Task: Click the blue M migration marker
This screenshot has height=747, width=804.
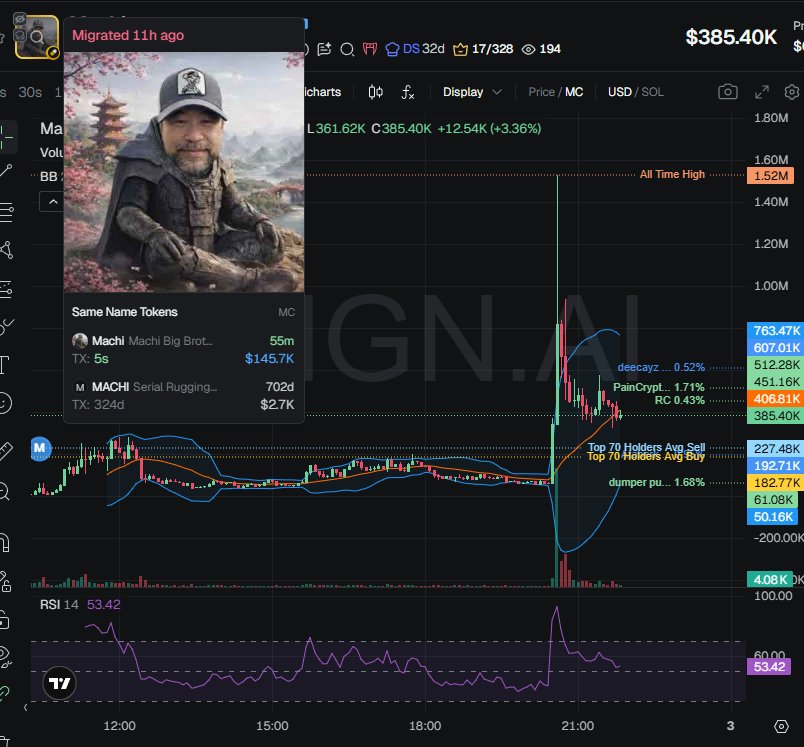Action: (41, 449)
